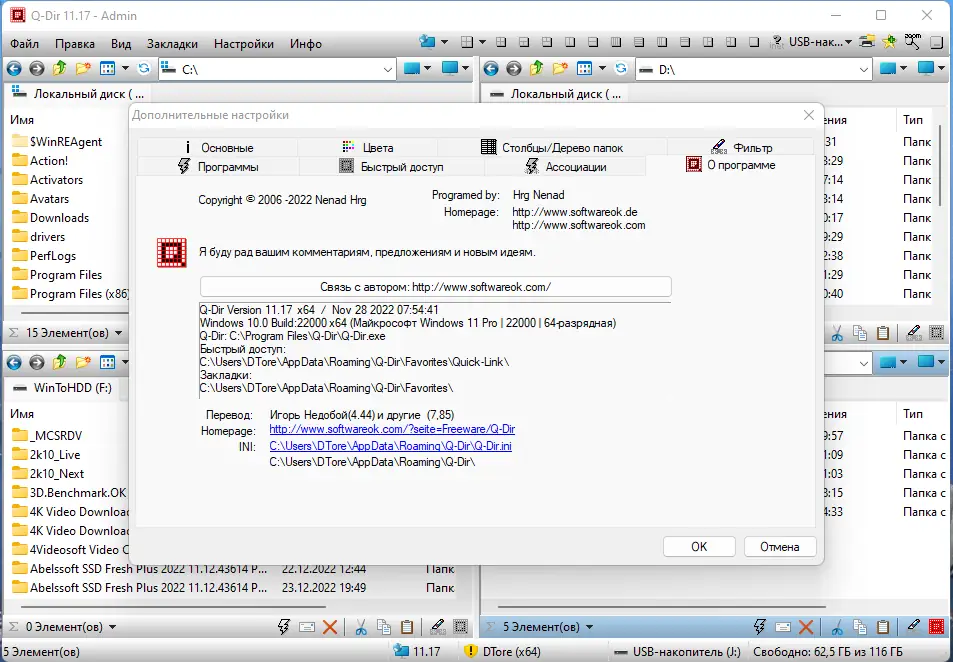Click delete red X beside 5 Элемент(ов)

[x=807, y=627]
